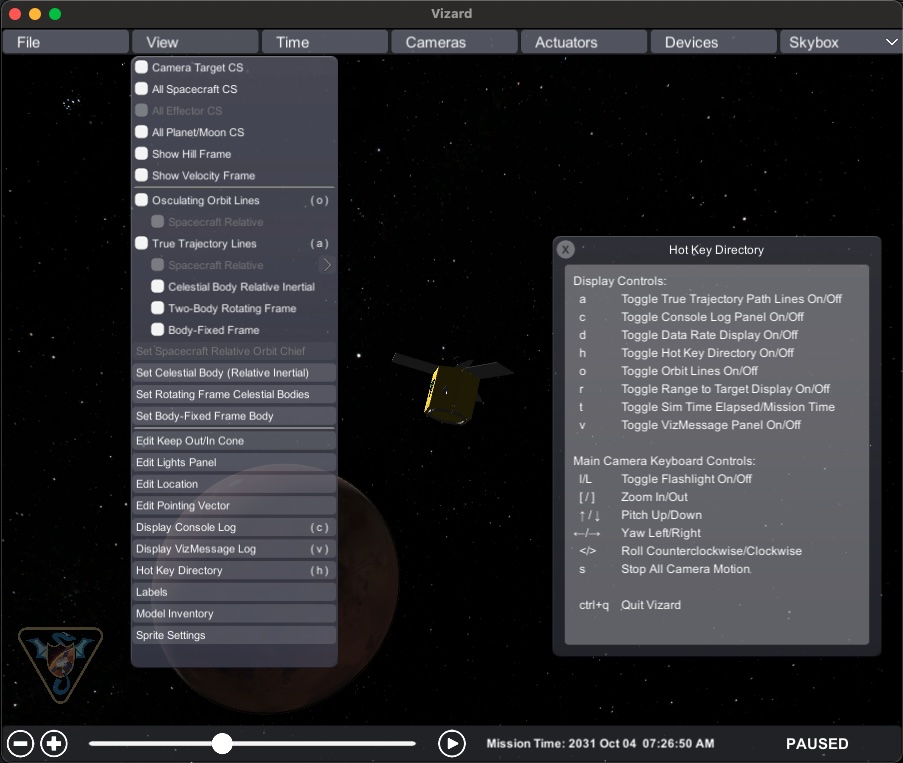
Task: Open the Cameras menu
Action: tap(454, 42)
